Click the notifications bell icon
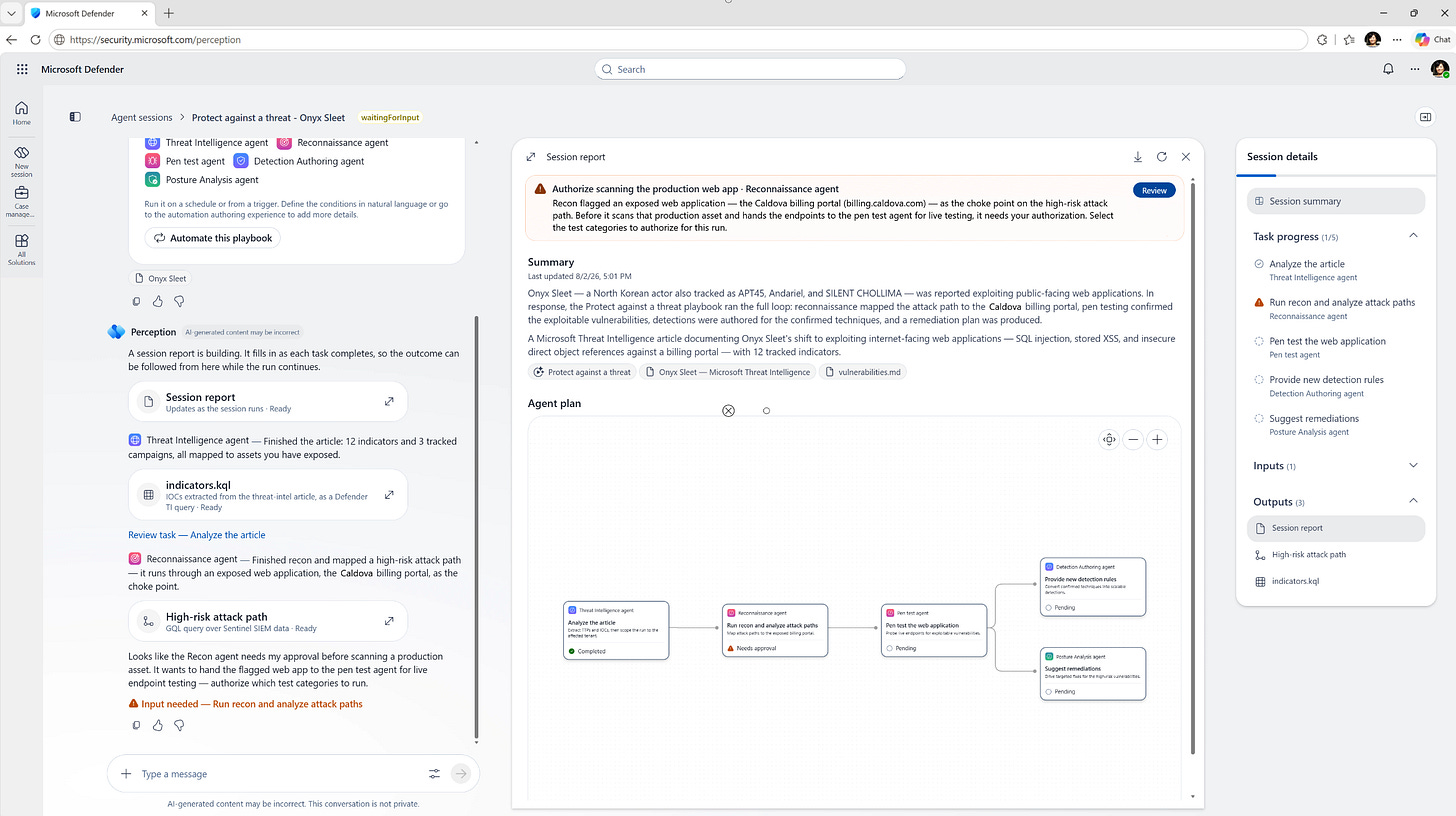 point(1388,69)
